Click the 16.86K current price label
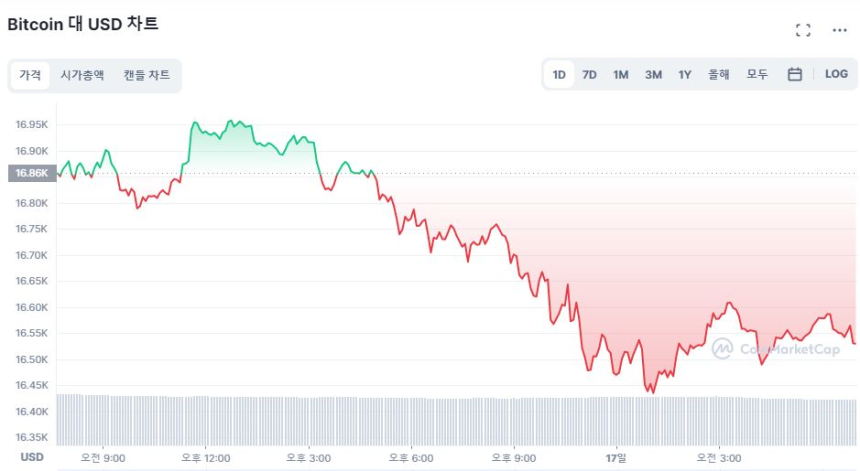The image size is (860, 471). [x=32, y=173]
